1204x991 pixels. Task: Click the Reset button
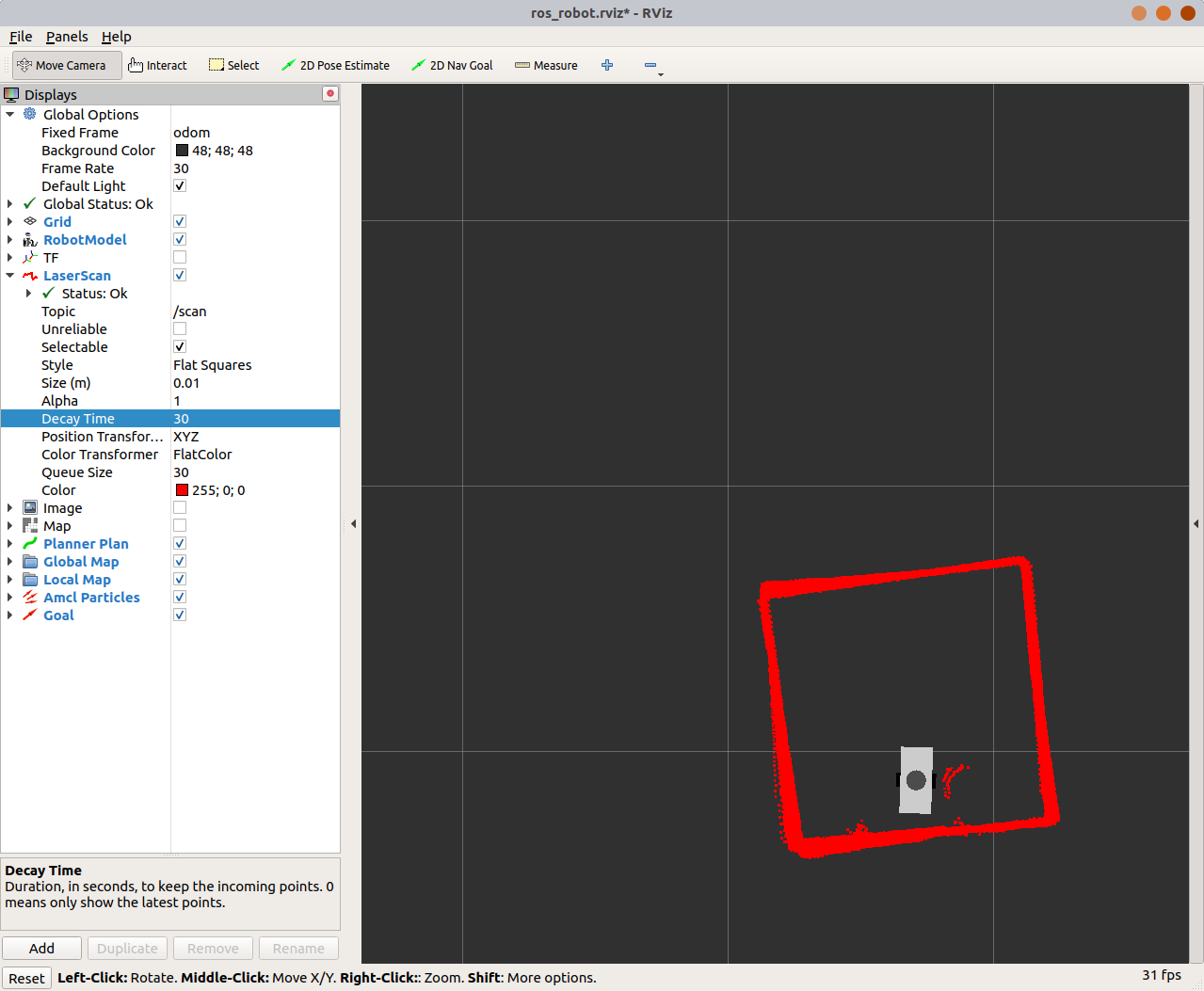click(x=26, y=978)
